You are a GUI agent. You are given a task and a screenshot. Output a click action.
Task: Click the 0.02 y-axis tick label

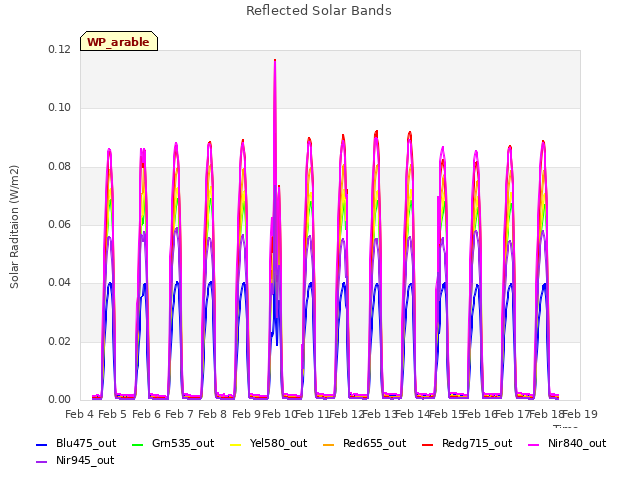pos(60,341)
